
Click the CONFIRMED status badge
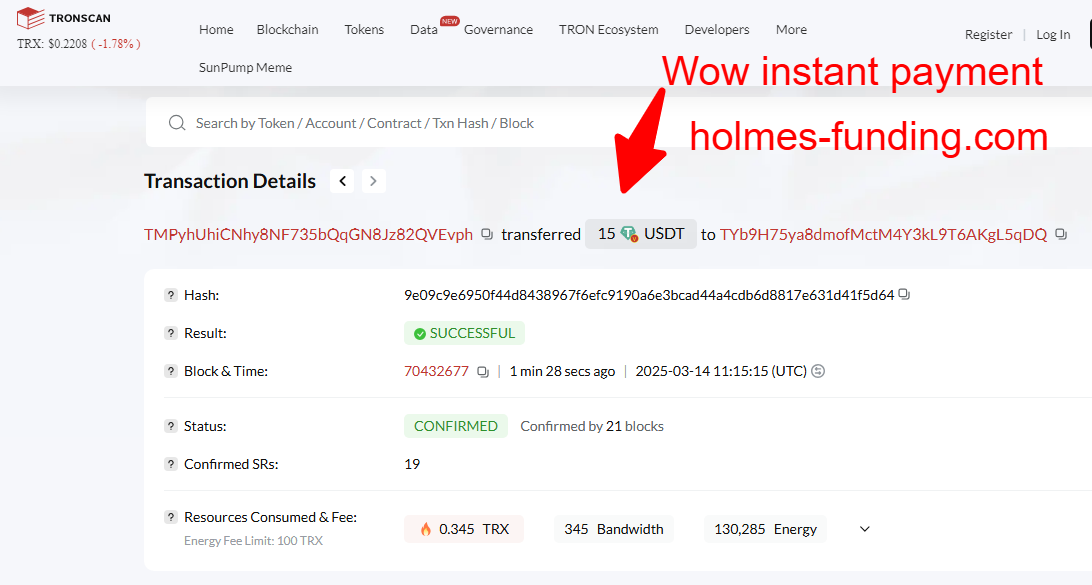click(456, 426)
